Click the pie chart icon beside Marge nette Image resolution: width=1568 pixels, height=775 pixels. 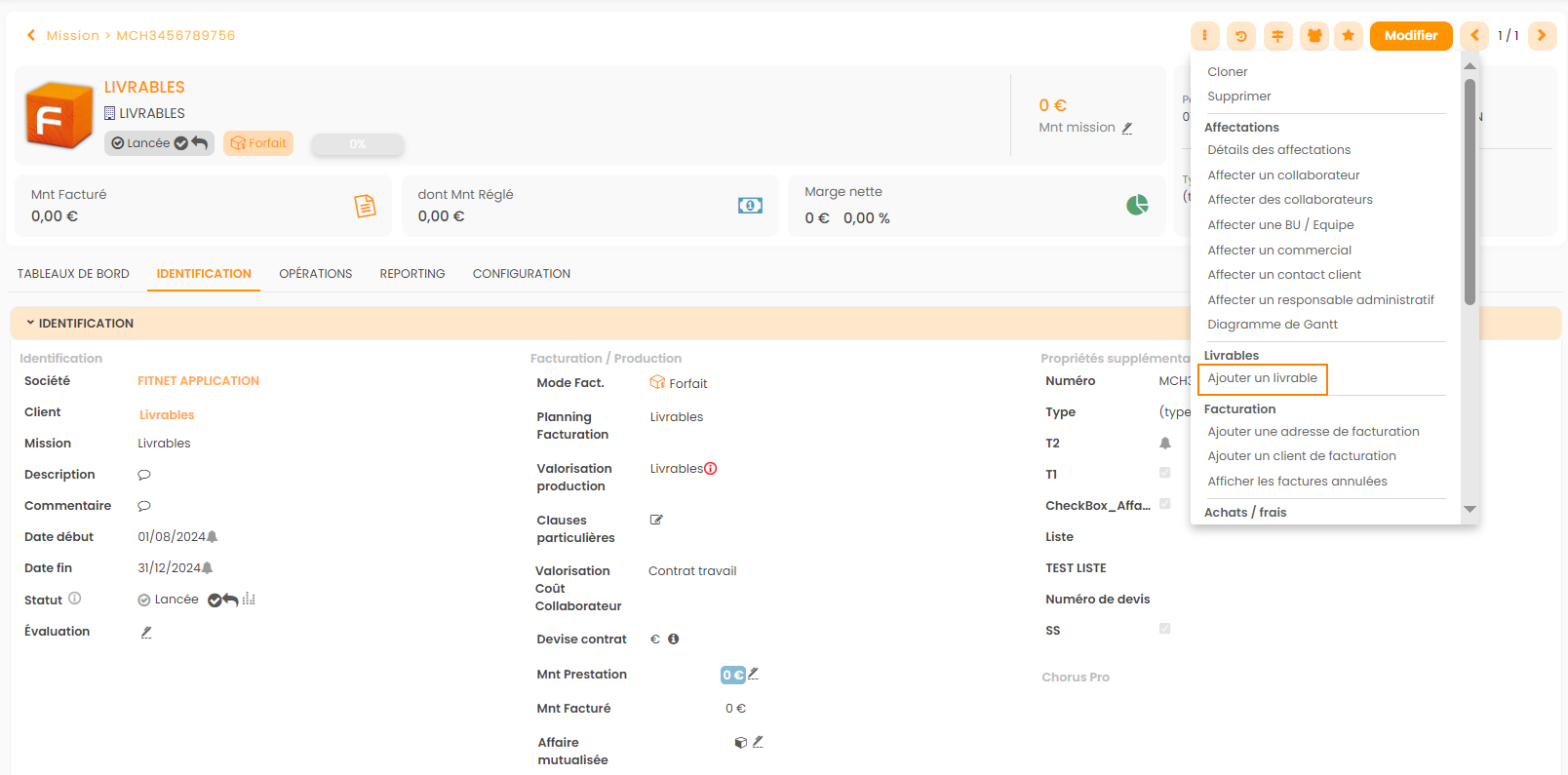(x=1137, y=205)
